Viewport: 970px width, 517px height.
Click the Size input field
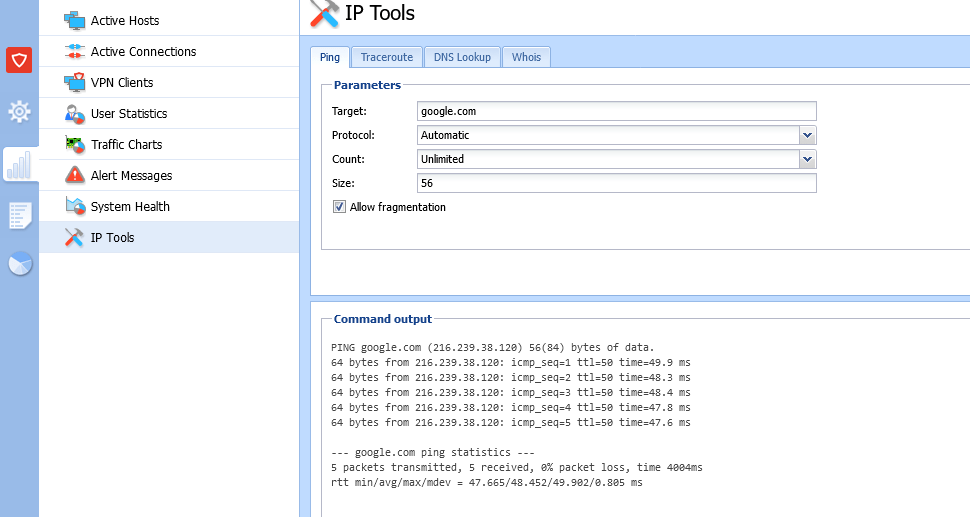[x=616, y=183]
